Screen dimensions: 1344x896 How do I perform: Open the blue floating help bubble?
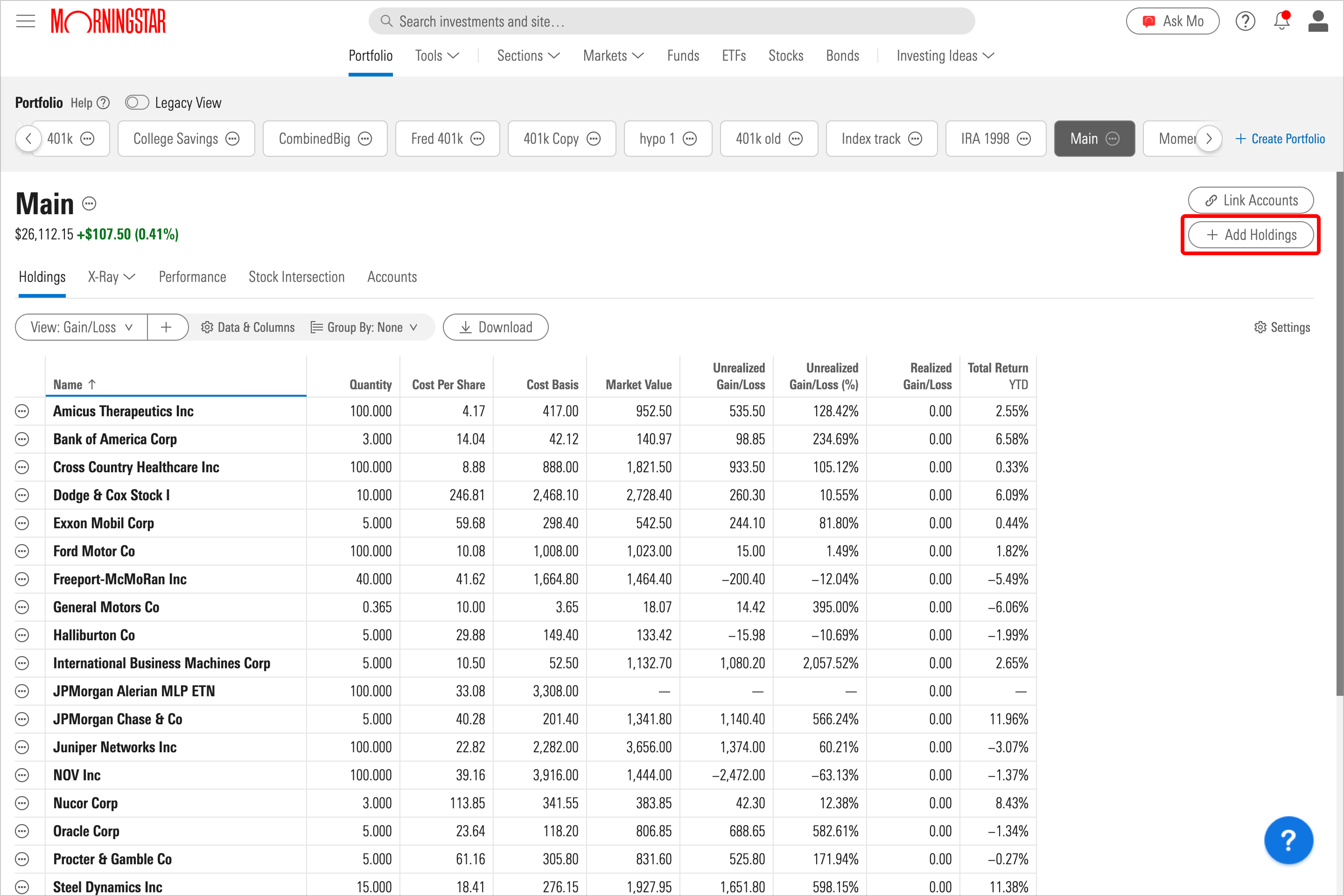1288,840
